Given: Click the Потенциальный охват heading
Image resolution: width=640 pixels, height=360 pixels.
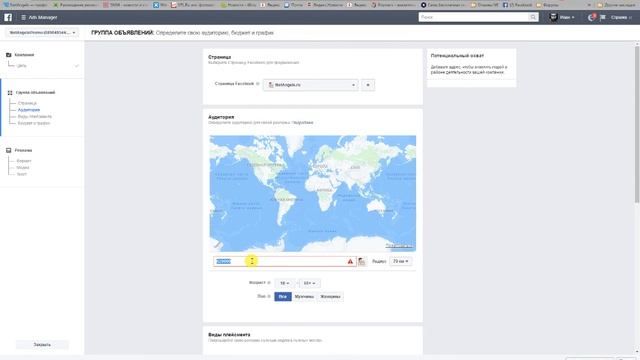Looking at the screenshot, I should pos(457,56).
